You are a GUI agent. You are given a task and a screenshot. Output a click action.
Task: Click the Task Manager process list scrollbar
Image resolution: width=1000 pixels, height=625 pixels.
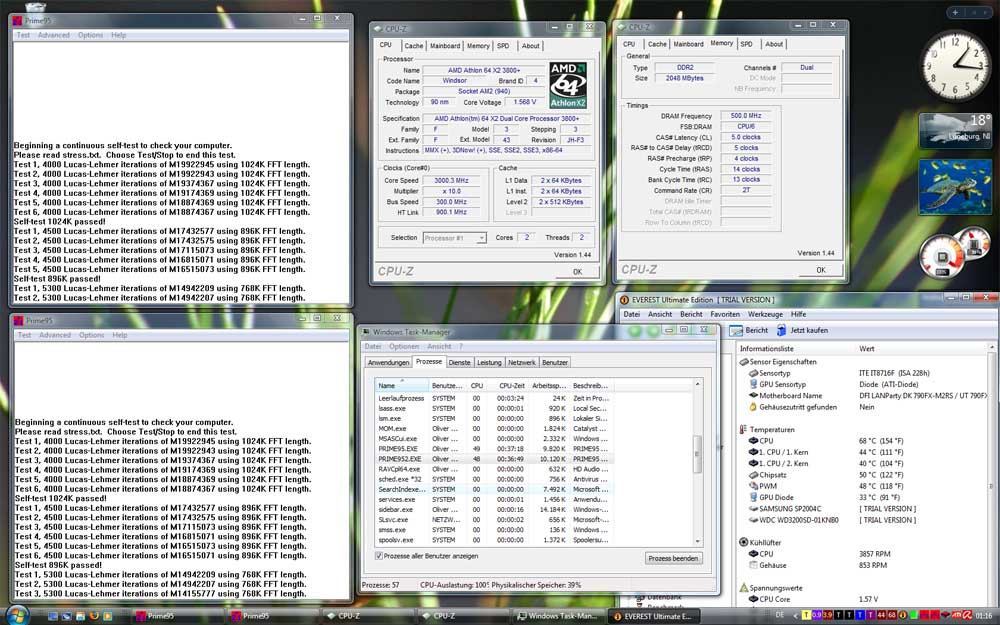click(x=698, y=454)
